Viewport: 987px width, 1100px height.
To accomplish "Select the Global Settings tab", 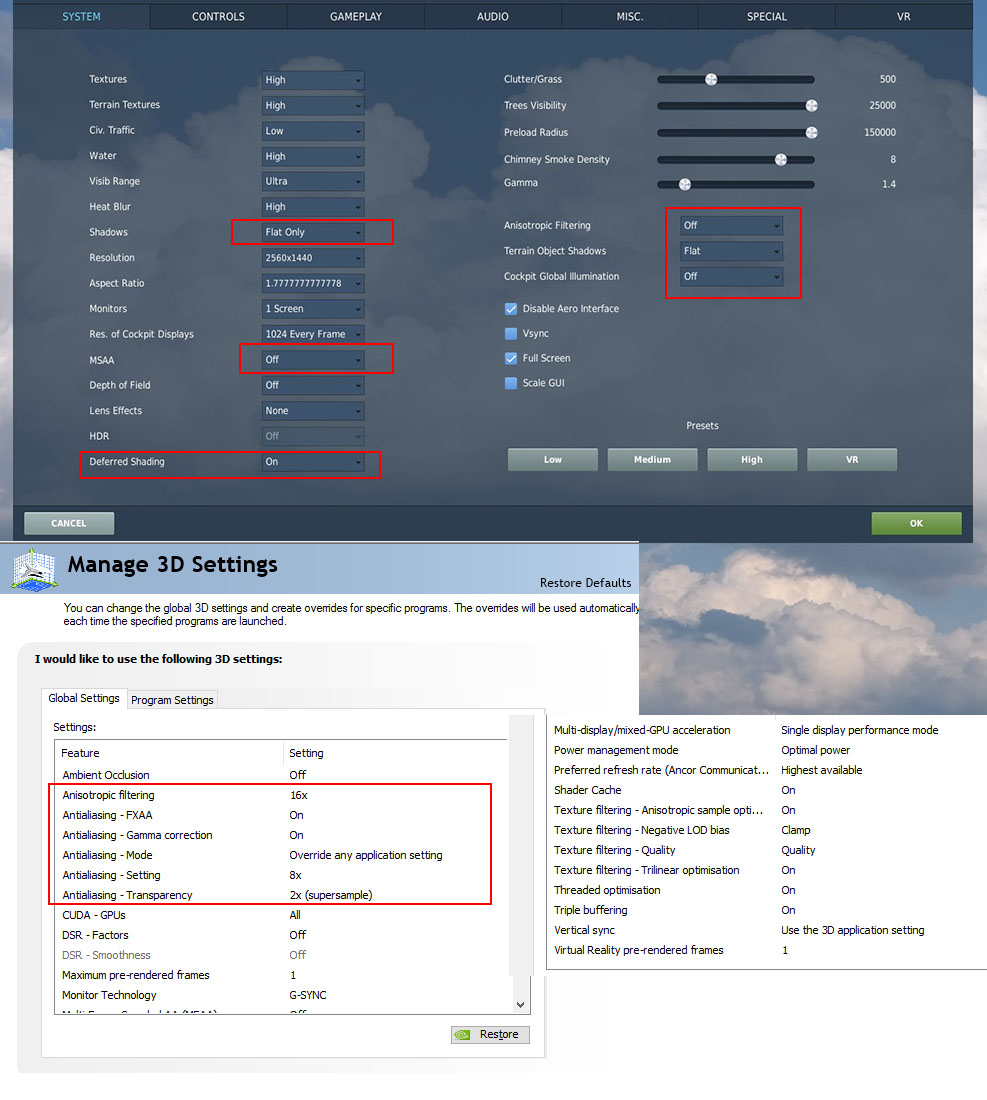I will (84, 698).
